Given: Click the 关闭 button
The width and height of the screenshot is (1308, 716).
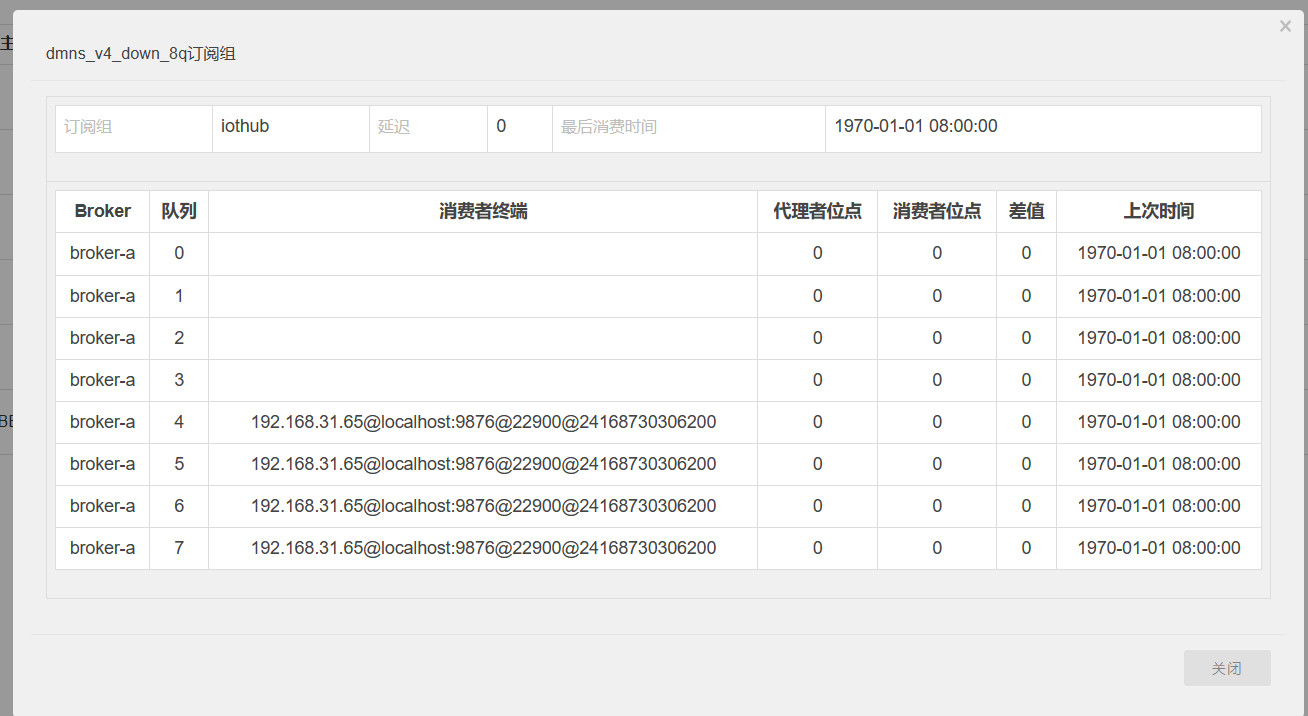Looking at the screenshot, I should click(1227, 668).
